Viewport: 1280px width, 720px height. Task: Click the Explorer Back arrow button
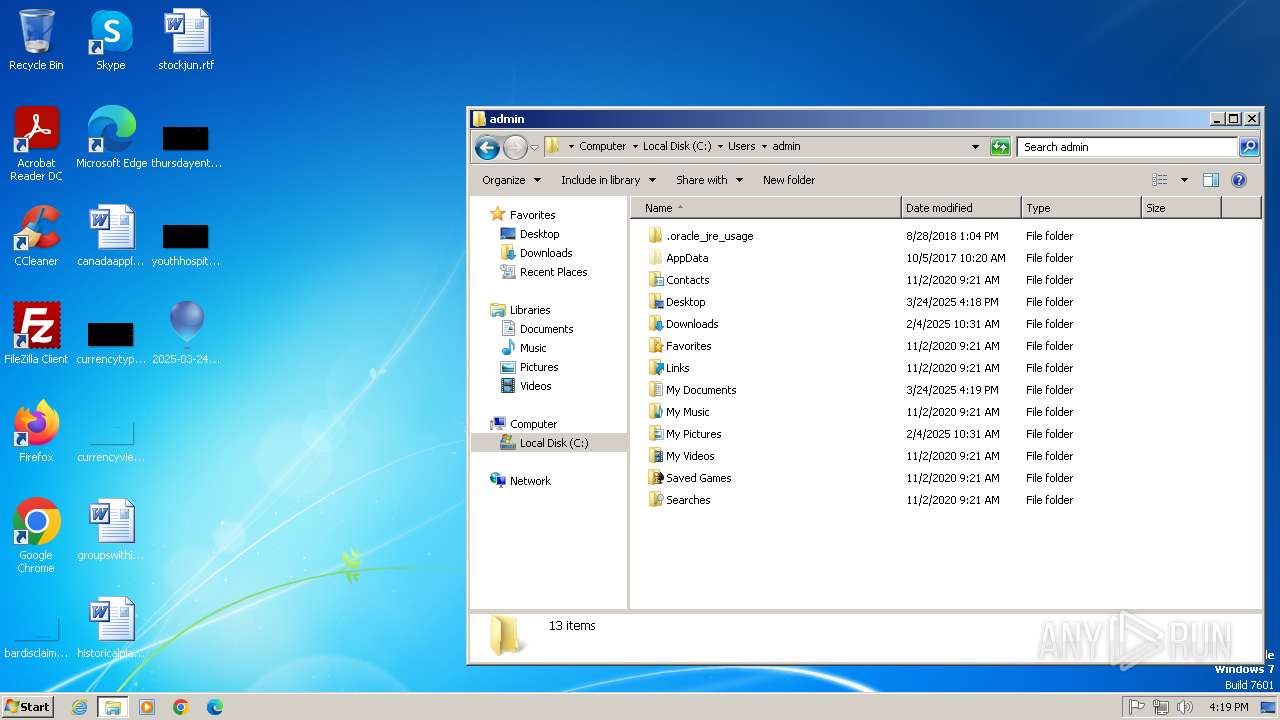(x=487, y=147)
